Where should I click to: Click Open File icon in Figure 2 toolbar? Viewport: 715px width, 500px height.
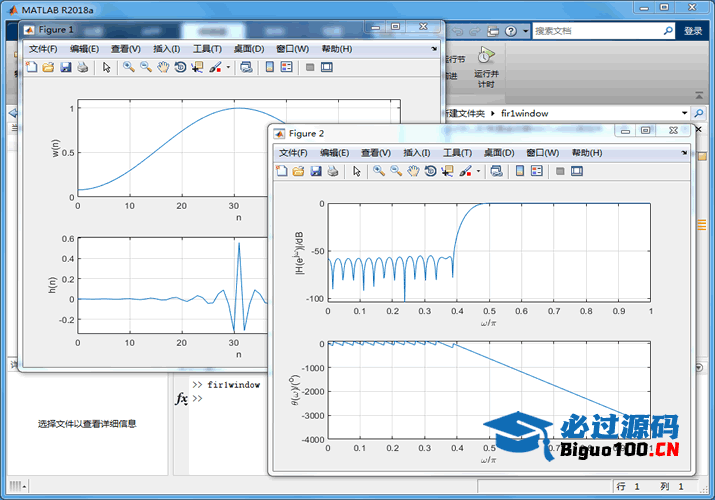(299, 171)
